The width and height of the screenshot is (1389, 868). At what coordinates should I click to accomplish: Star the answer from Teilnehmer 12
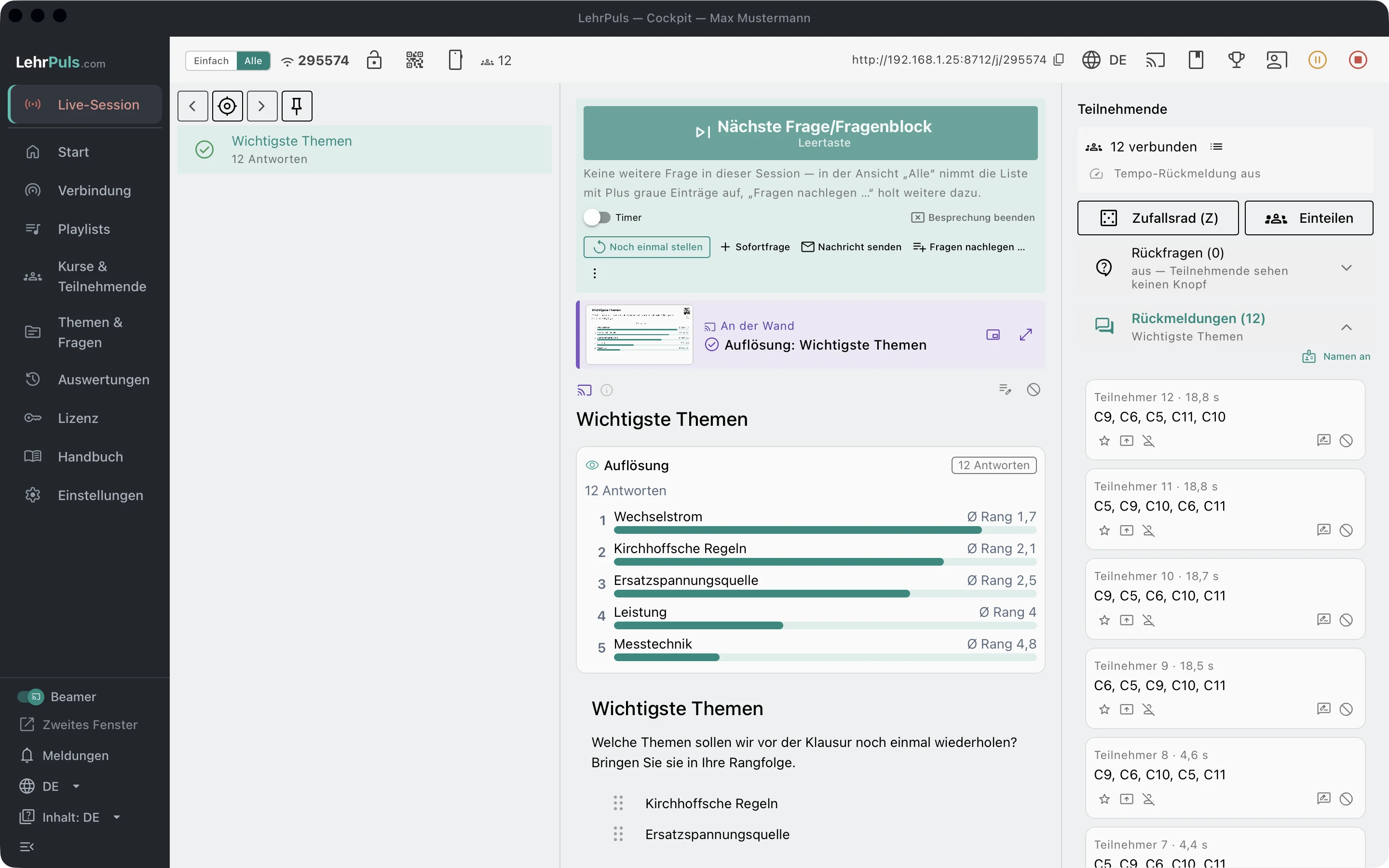click(1104, 441)
